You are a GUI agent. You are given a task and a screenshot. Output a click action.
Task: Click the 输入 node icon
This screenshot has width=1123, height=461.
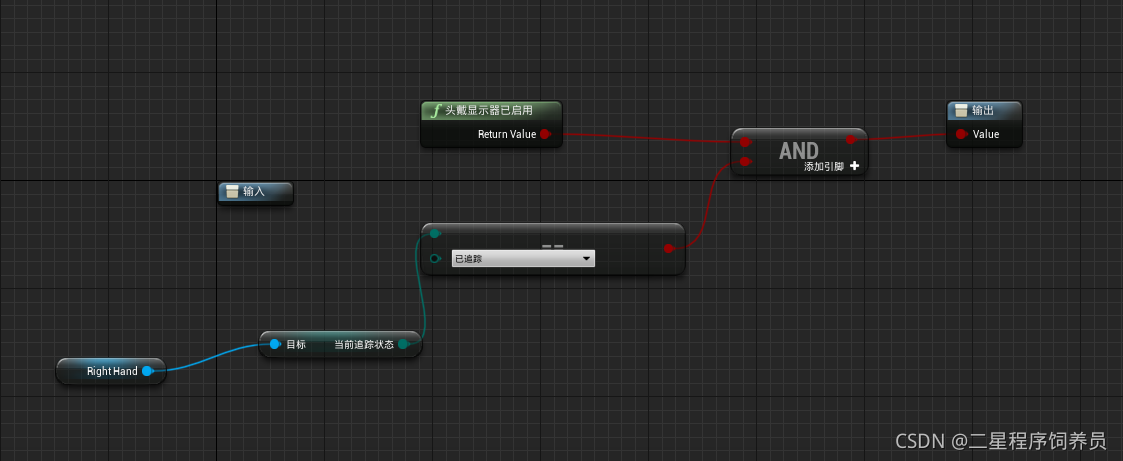pos(233,191)
